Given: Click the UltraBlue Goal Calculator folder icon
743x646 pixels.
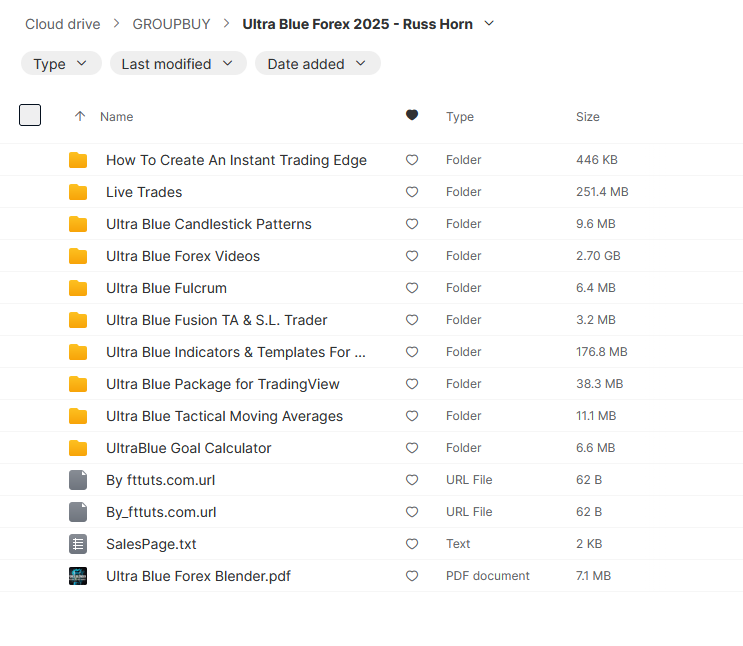Looking at the screenshot, I should coord(78,448).
